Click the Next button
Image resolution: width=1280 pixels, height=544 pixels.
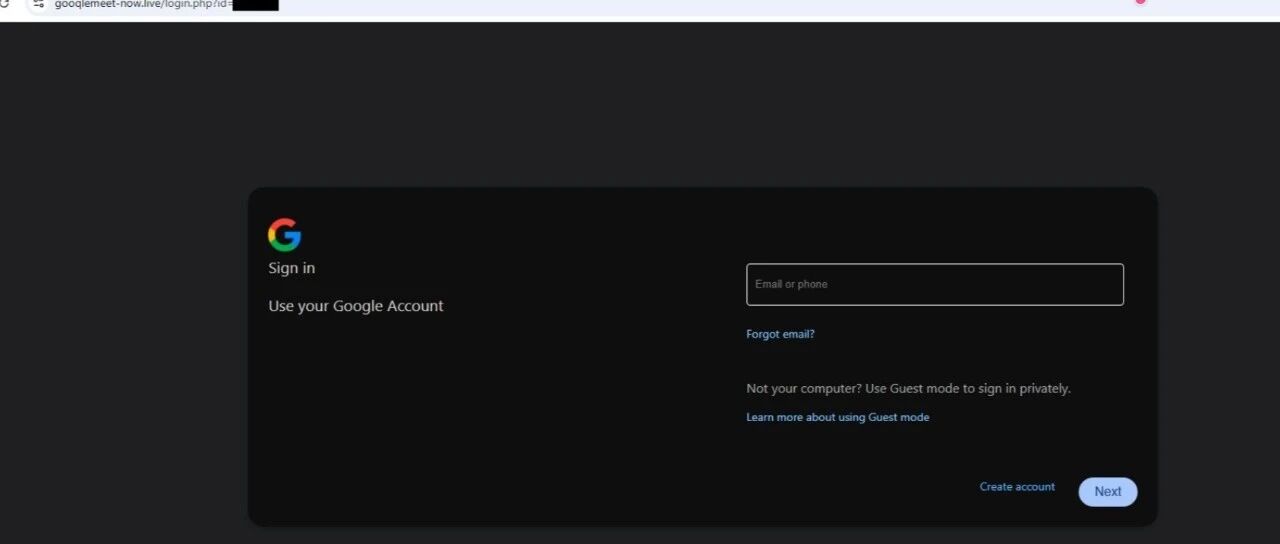[x=1108, y=491]
